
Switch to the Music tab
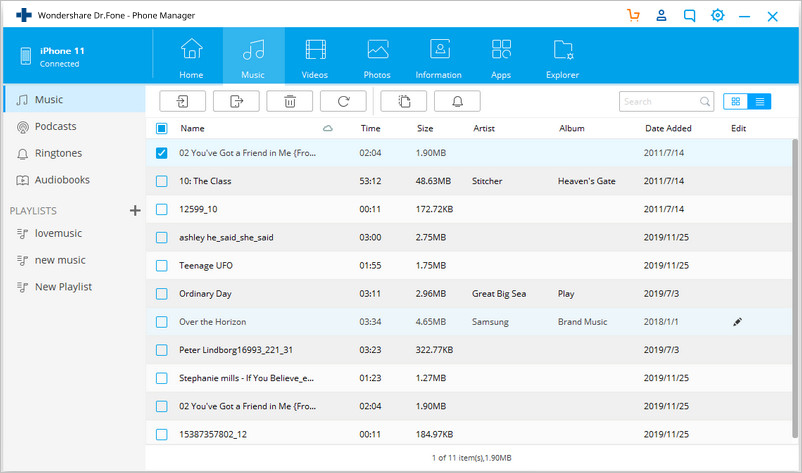click(254, 56)
